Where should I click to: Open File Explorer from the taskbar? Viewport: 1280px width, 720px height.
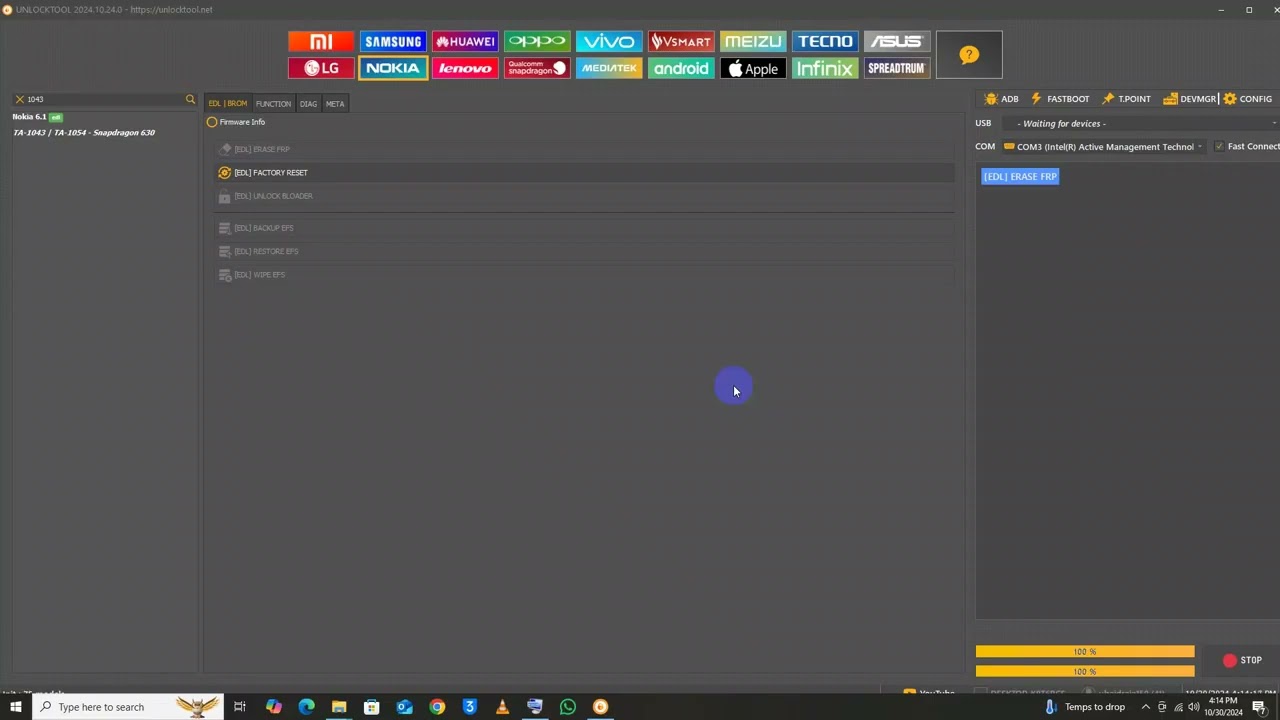click(339, 707)
